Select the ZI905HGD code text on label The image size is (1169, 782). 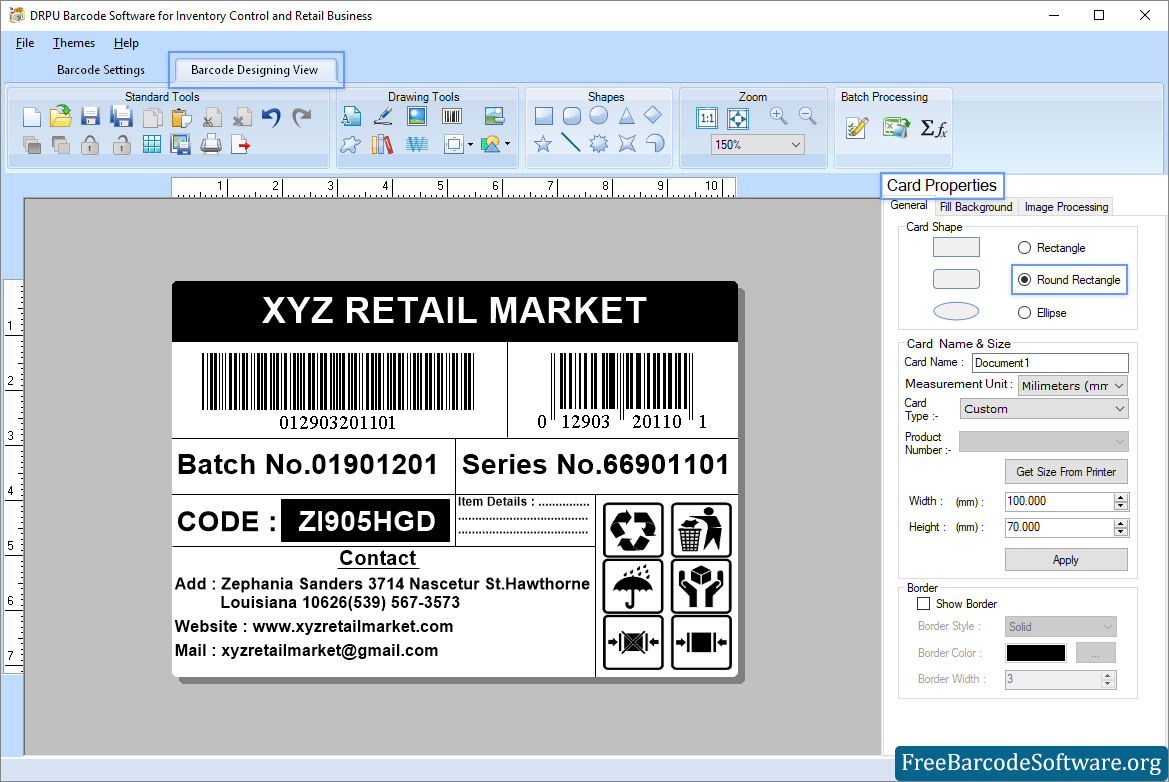pos(366,521)
